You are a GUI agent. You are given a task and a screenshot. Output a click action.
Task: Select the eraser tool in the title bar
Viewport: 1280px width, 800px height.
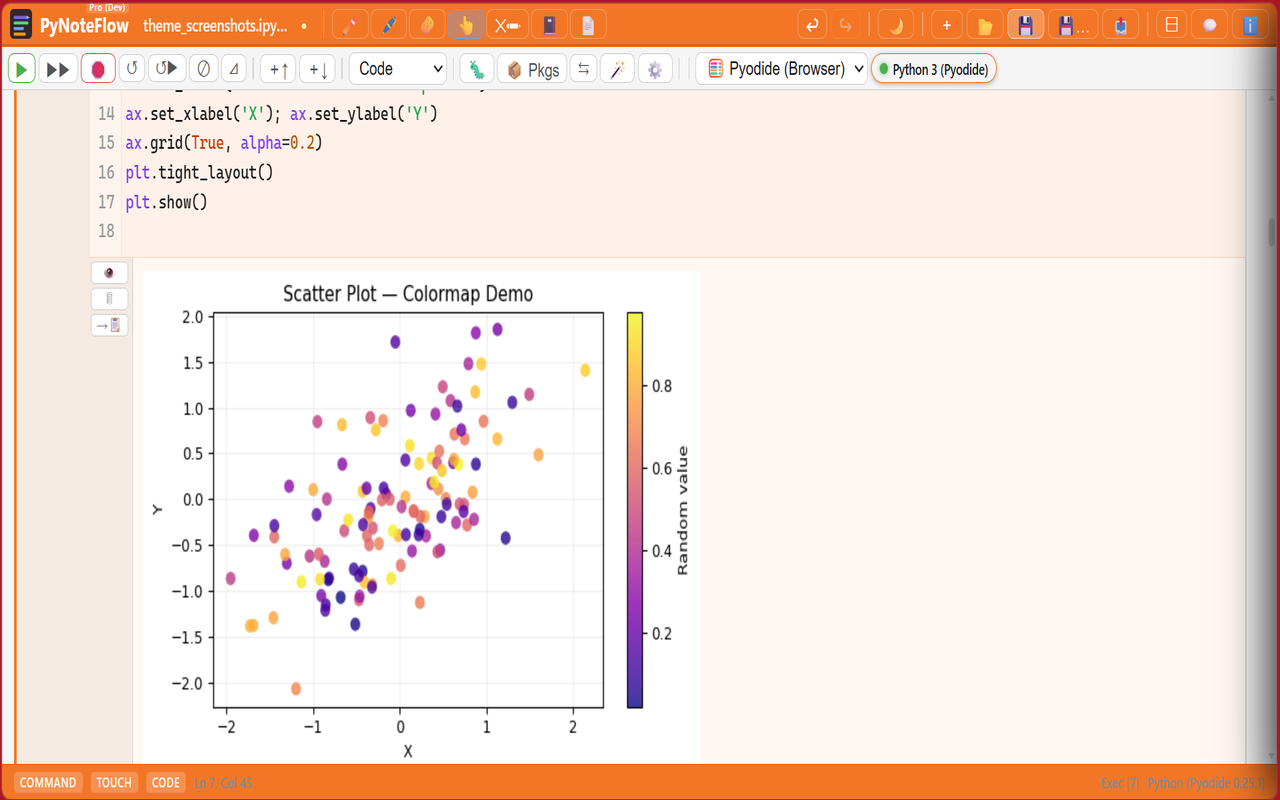coord(427,25)
